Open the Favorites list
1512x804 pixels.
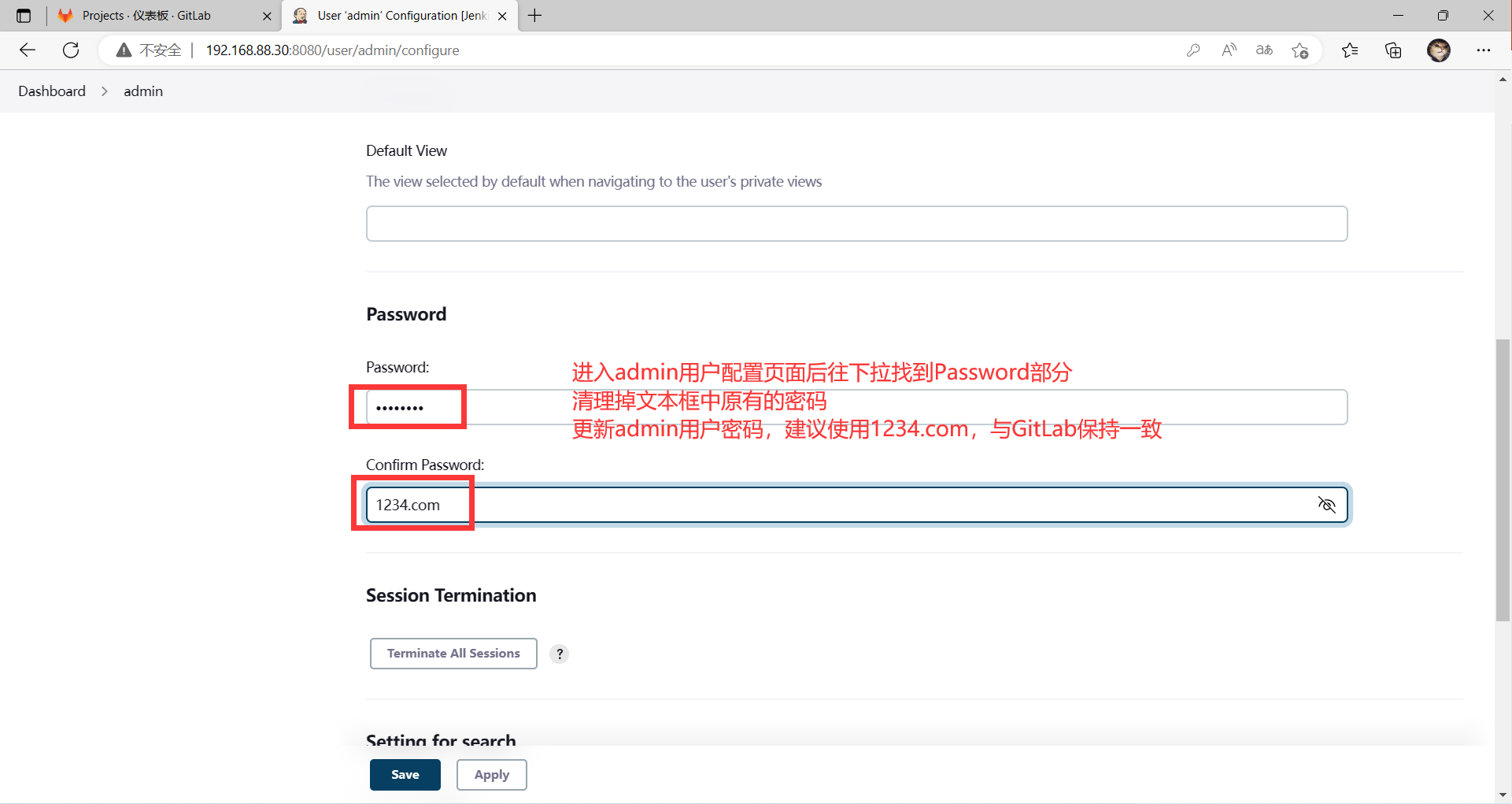point(1350,50)
